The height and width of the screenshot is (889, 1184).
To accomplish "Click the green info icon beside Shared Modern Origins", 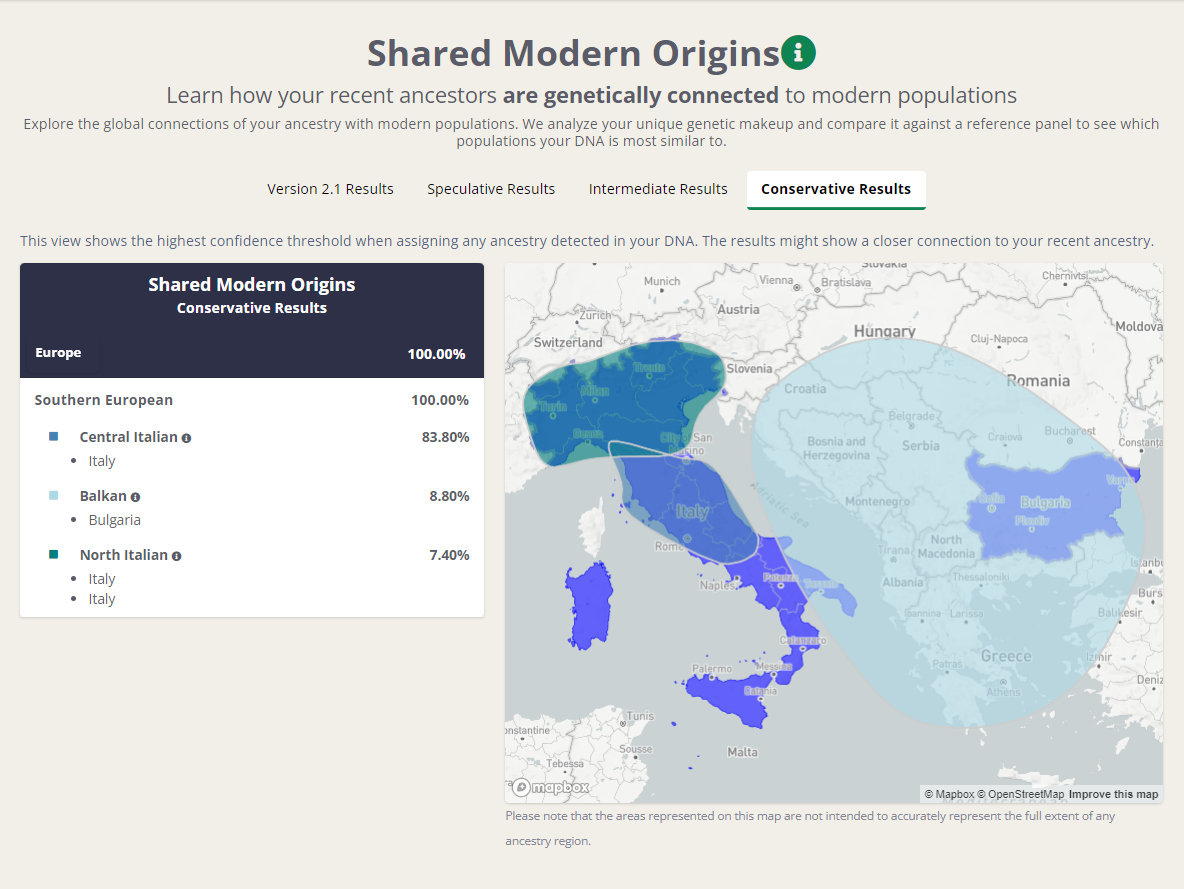I will coord(798,53).
